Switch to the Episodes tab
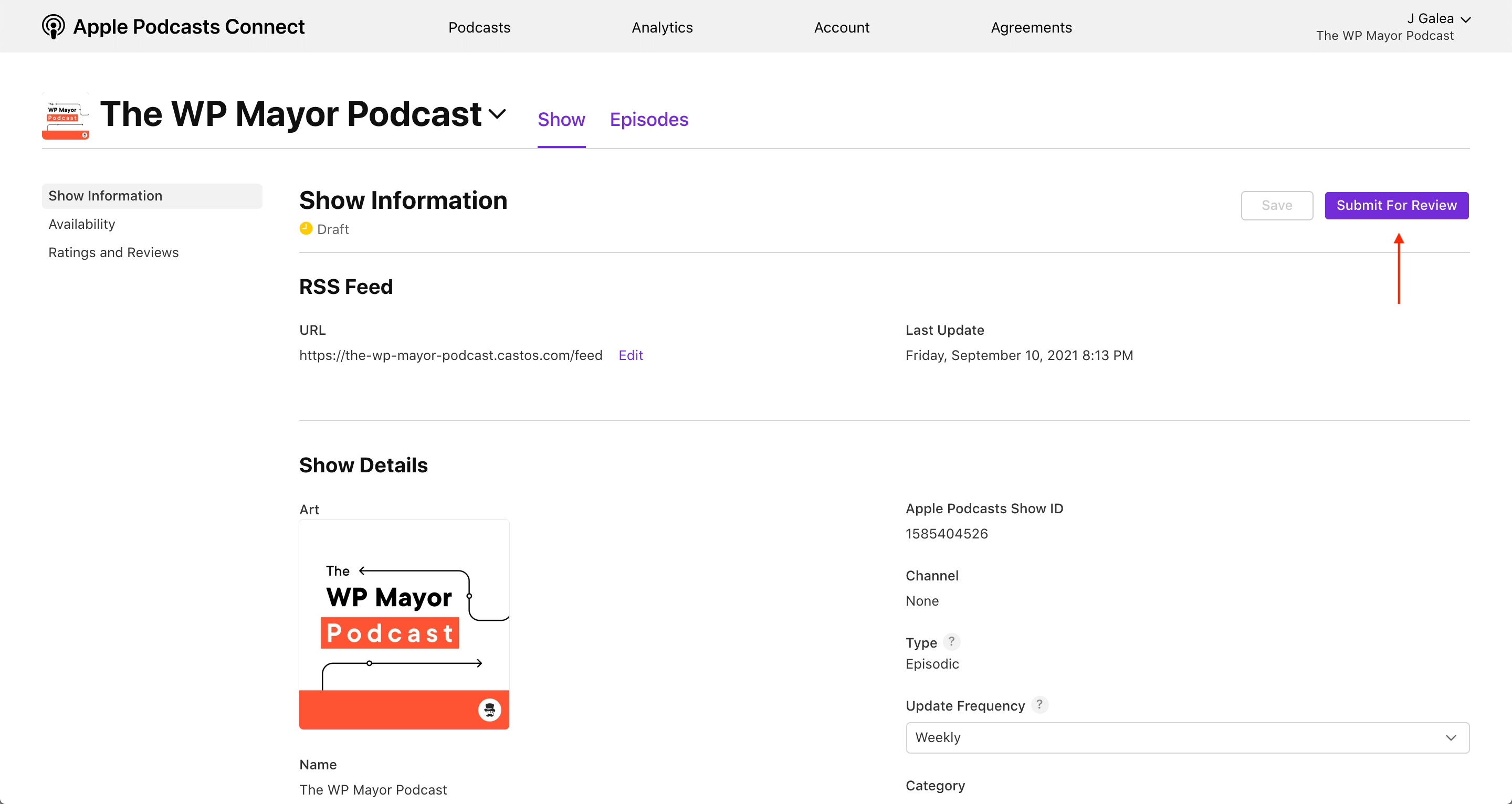The height and width of the screenshot is (804, 1512). click(x=648, y=120)
